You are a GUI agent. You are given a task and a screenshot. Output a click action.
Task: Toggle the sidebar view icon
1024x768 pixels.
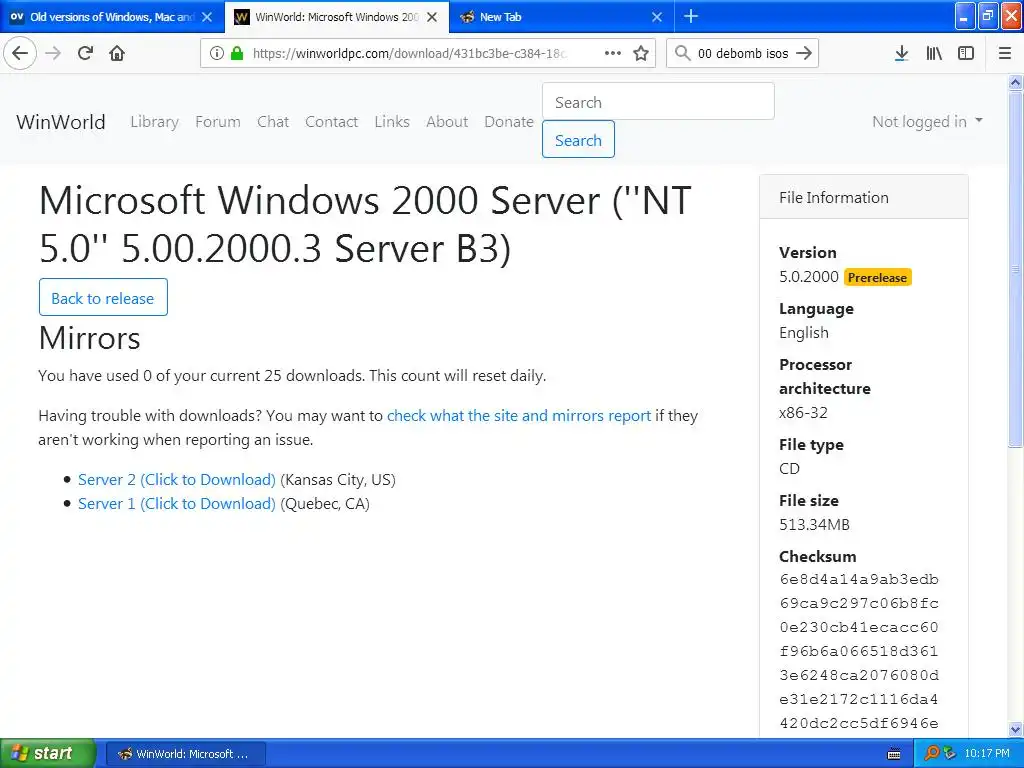[x=966, y=53]
